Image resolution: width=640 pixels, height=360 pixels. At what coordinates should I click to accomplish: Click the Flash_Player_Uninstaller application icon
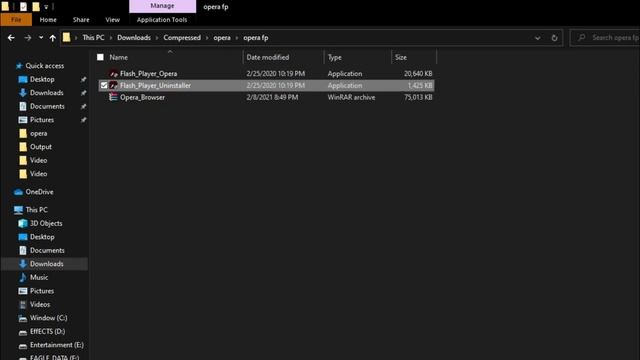click(113, 85)
